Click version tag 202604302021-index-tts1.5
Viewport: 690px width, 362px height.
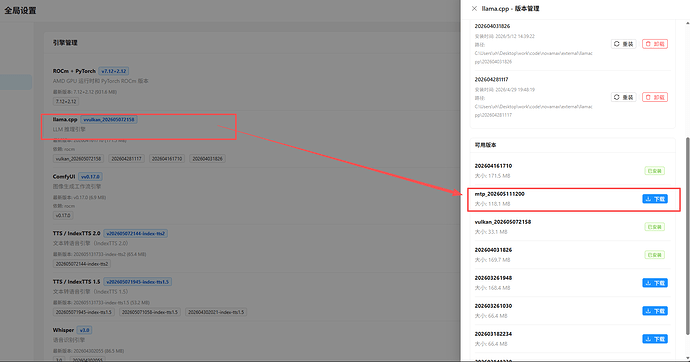coord(216,312)
